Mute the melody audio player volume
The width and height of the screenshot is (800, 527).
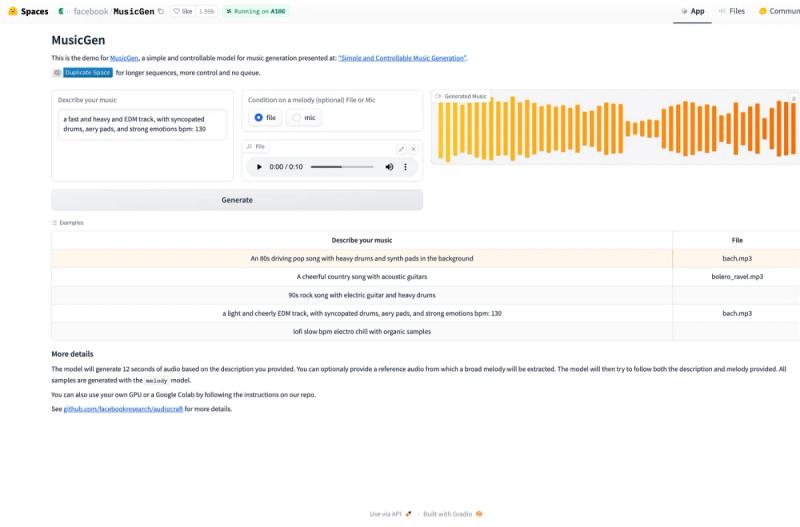[x=389, y=167]
